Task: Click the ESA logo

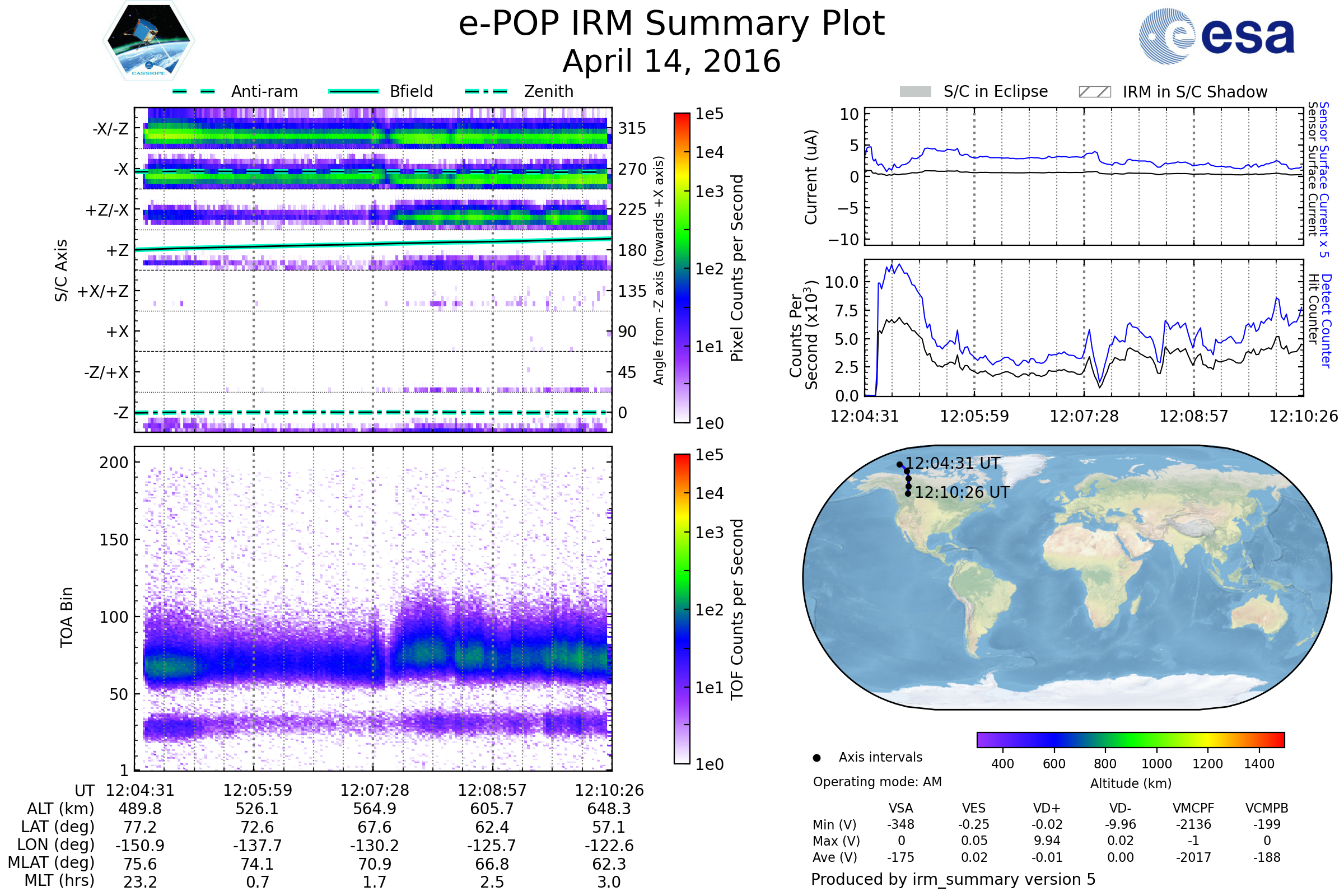Action: tap(1217, 35)
